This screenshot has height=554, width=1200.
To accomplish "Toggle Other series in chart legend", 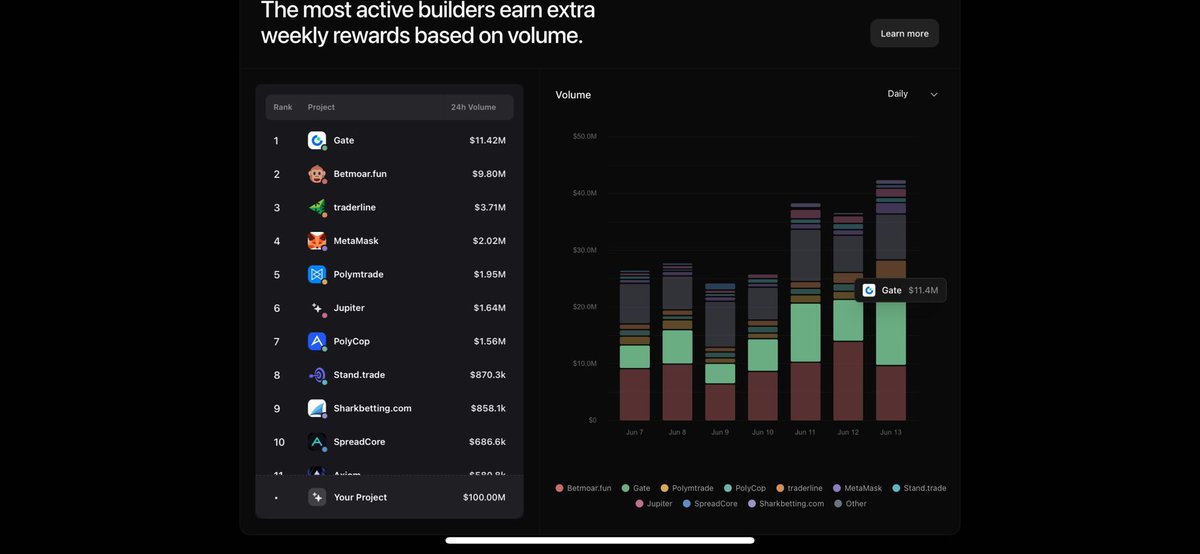I will [x=851, y=504].
